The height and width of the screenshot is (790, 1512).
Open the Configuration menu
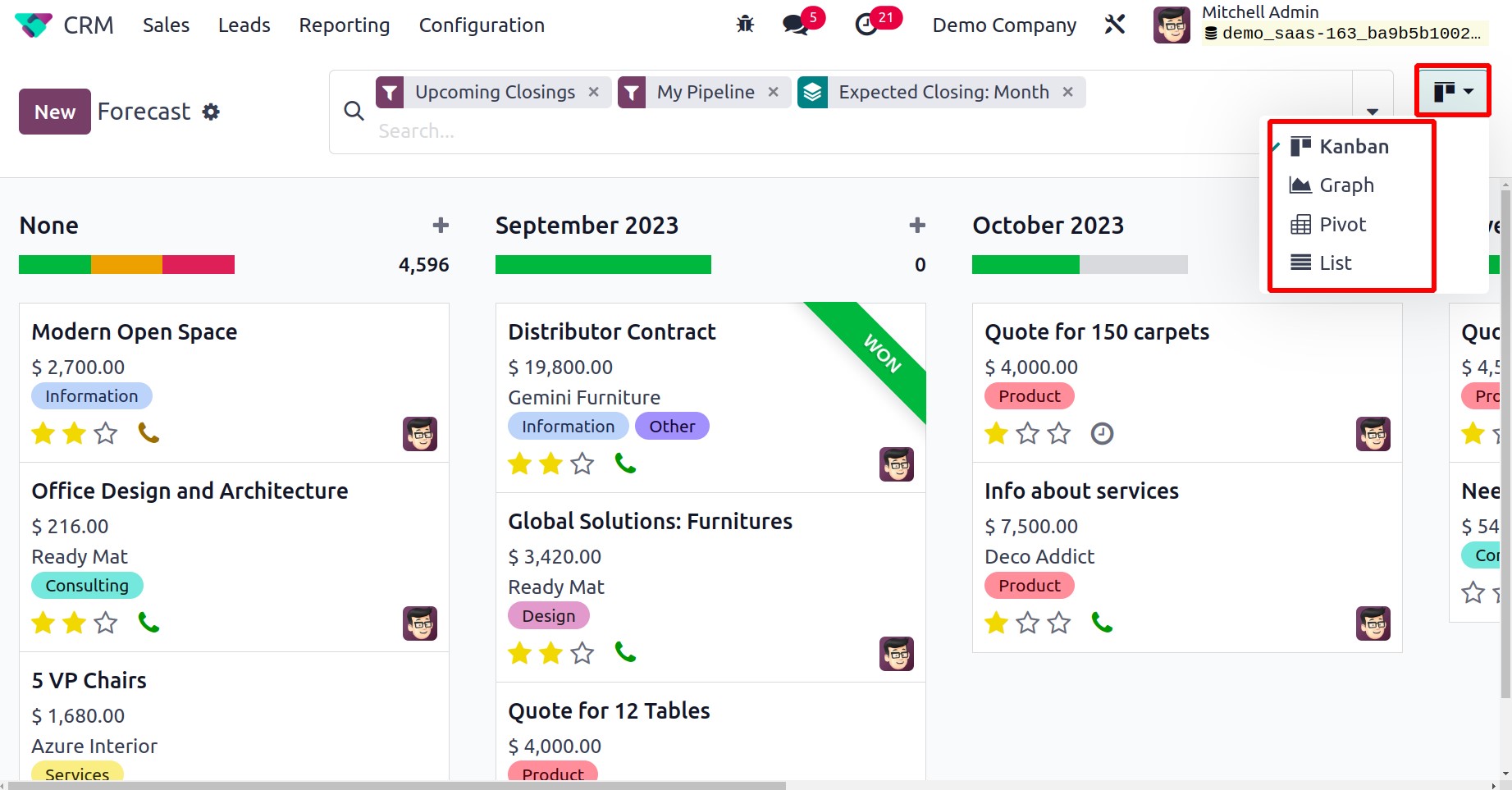(x=482, y=25)
